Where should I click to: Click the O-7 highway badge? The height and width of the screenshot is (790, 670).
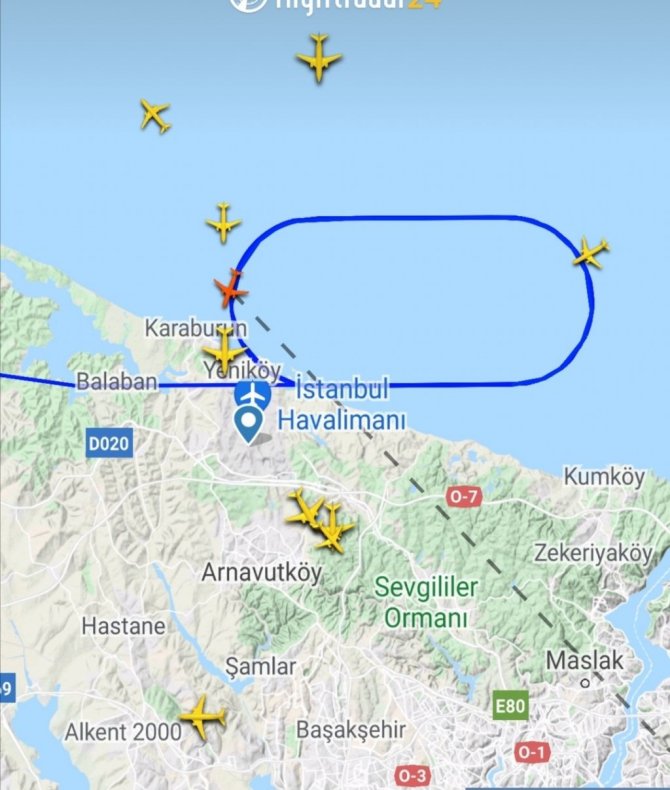464,497
